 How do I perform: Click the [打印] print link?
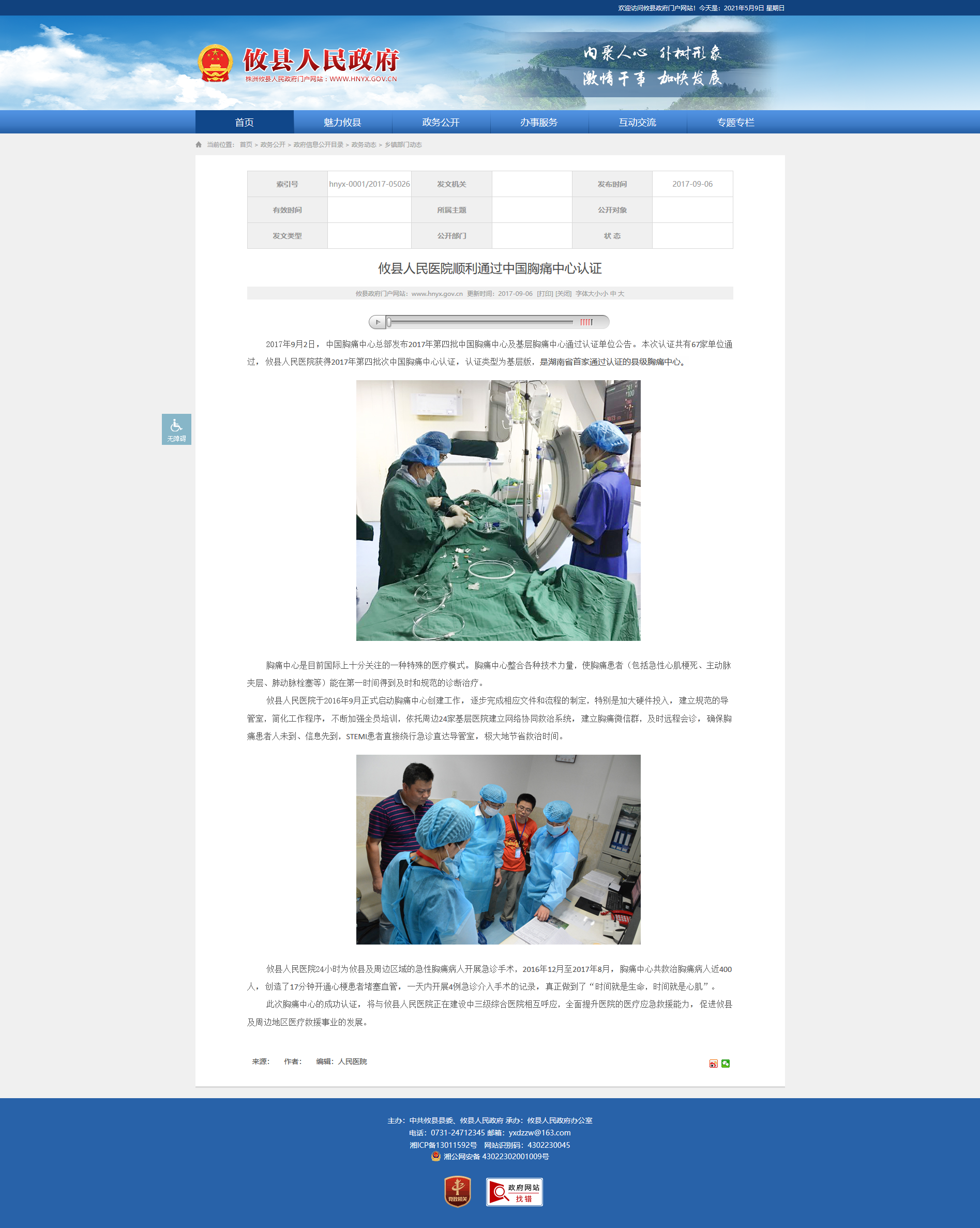pos(545,294)
